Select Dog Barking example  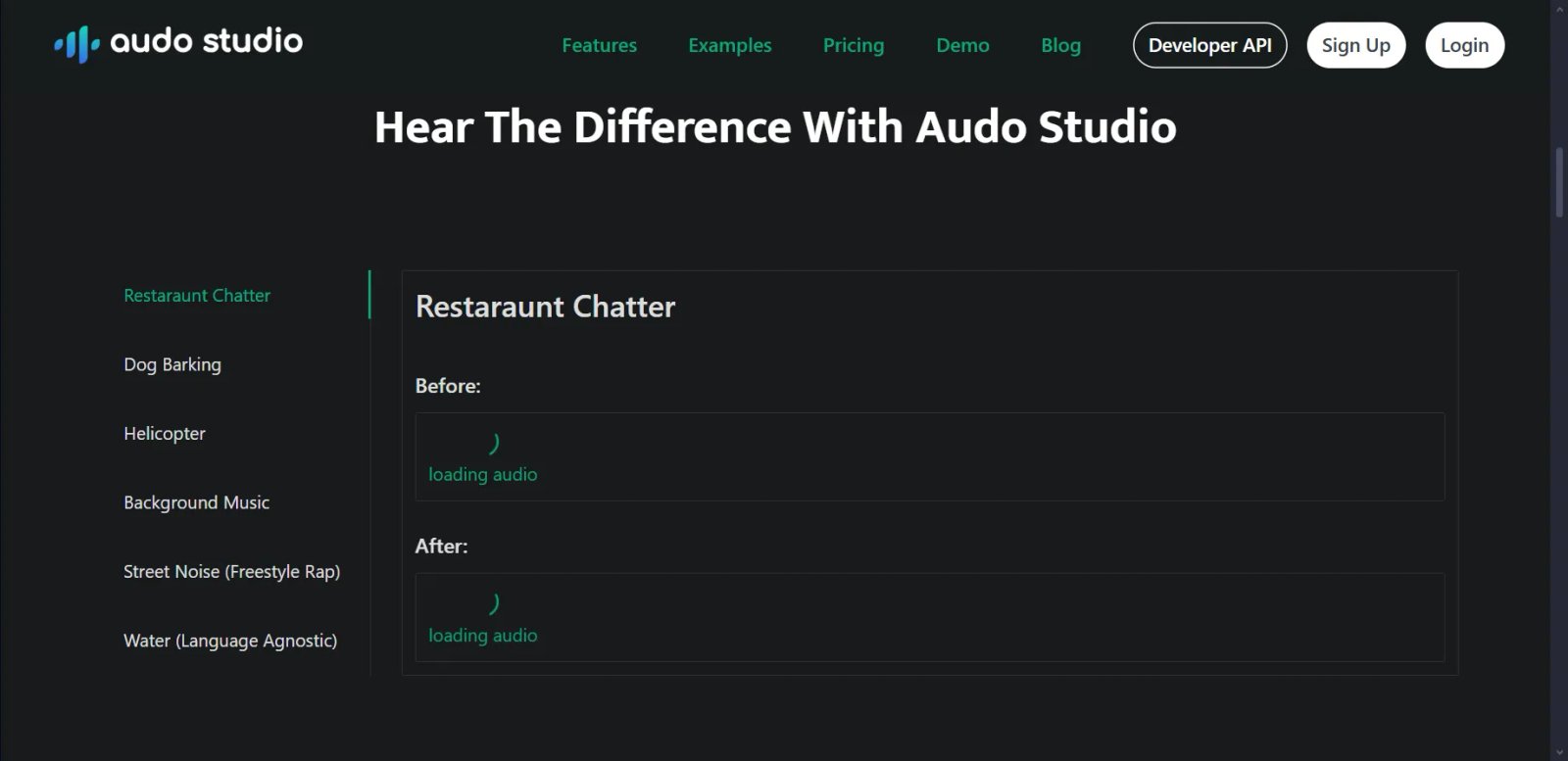coord(172,363)
